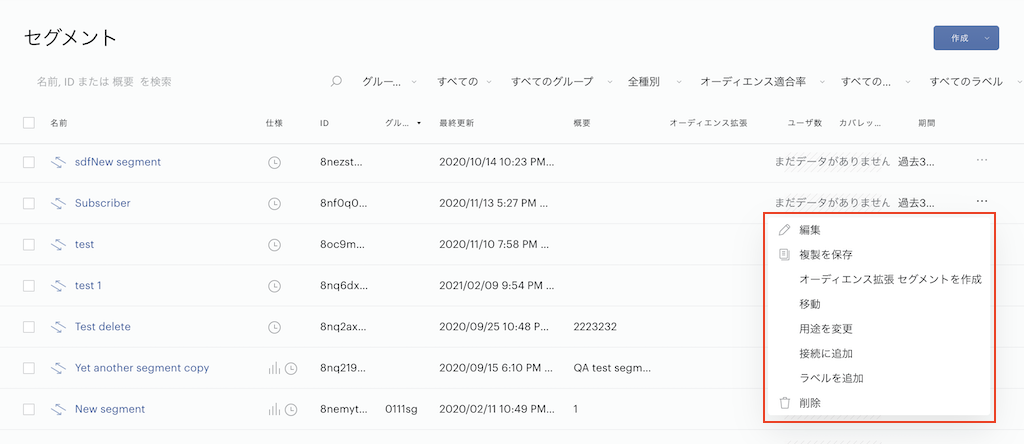Open the オーディエンス適合率 filter dropdown
The height and width of the screenshot is (444, 1024).
(762, 82)
